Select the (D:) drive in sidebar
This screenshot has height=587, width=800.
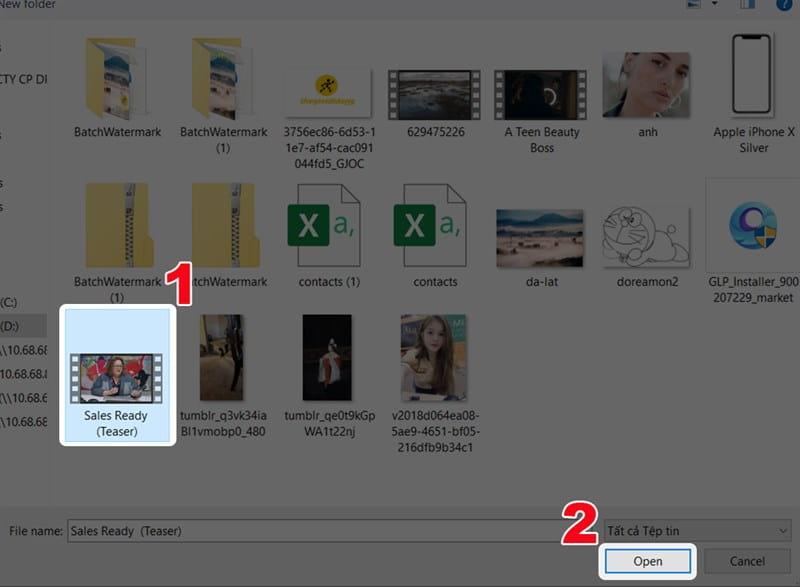22,326
